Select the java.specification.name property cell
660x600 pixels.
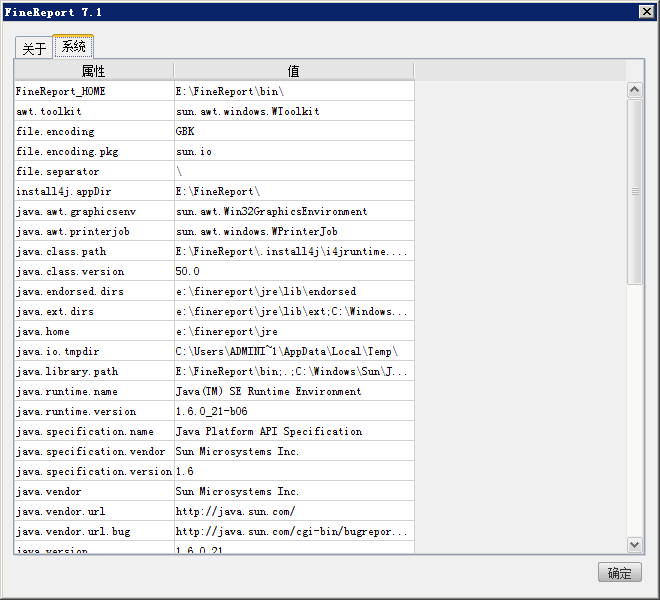94,431
